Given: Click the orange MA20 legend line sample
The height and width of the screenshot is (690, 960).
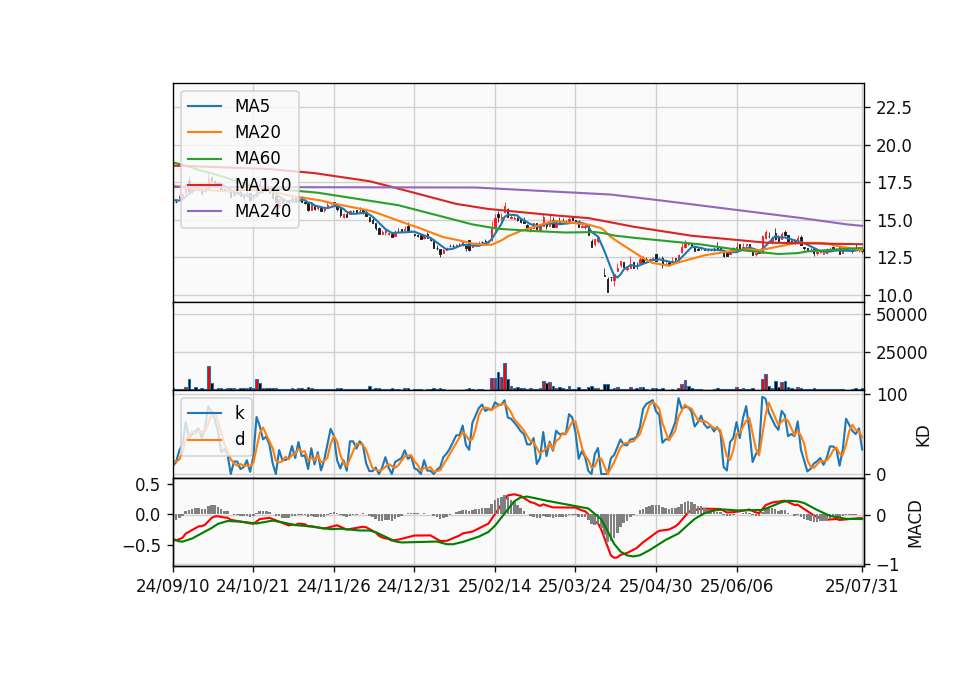Looking at the screenshot, I should (x=204, y=132).
